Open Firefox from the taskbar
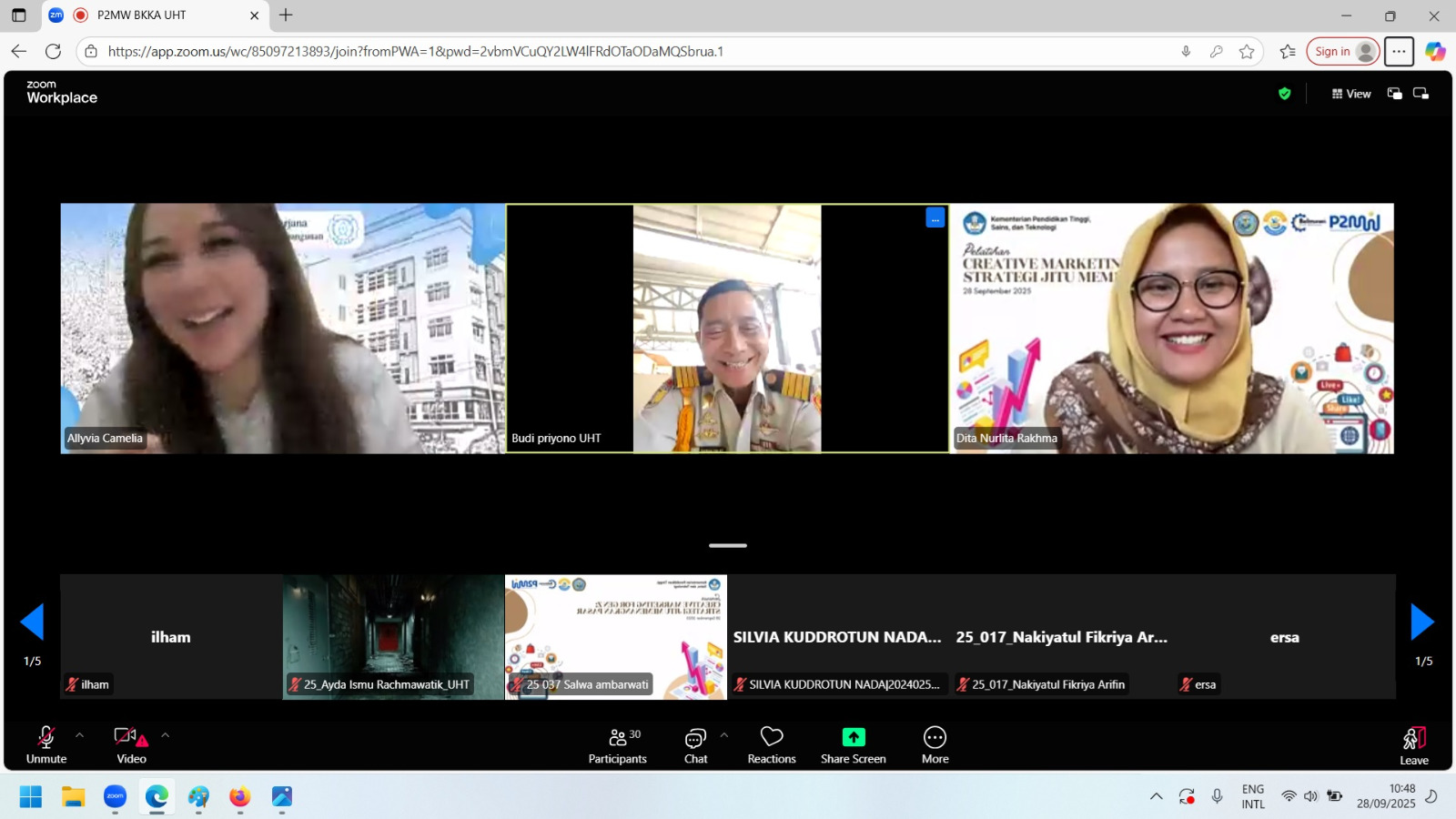 coord(239,797)
